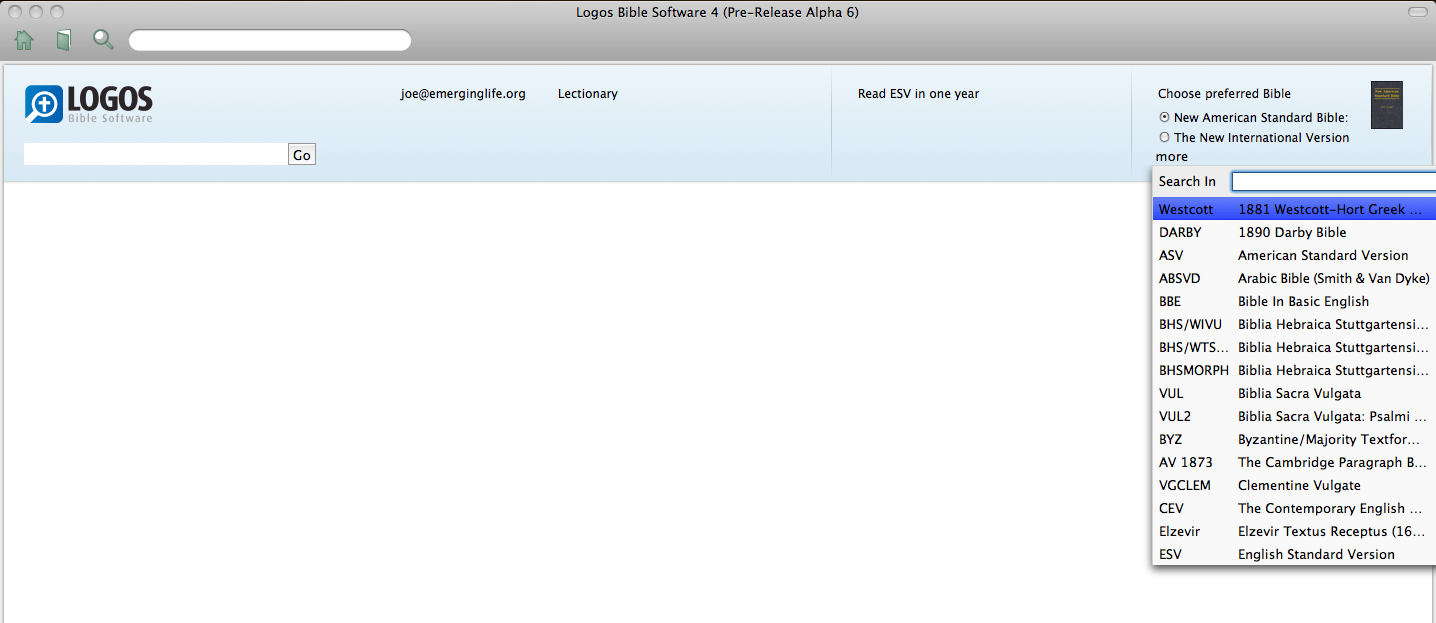This screenshot has width=1436, height=623.
Task: Click the Logos Bible Software logo
Action: [89, 104]
